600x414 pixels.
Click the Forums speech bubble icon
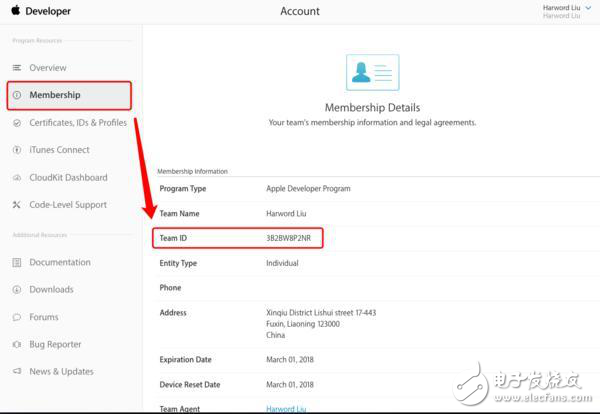coord(17,317)
